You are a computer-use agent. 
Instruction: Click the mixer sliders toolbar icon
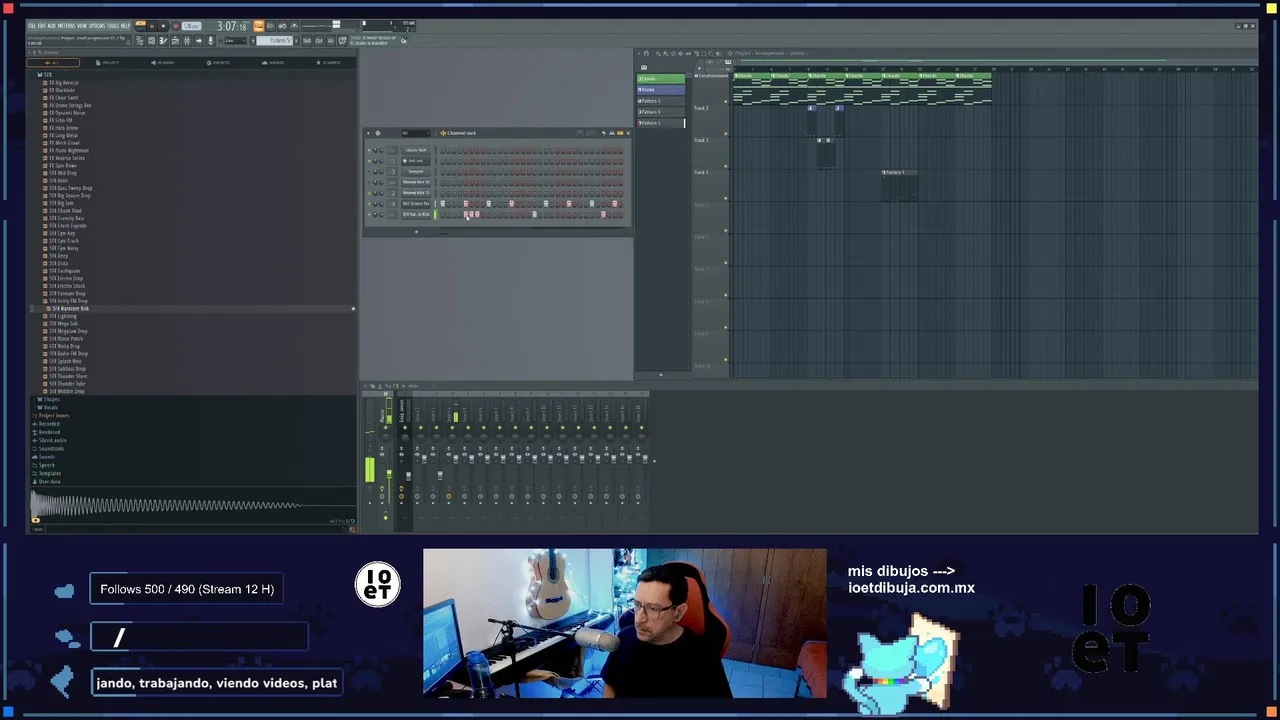187,40
